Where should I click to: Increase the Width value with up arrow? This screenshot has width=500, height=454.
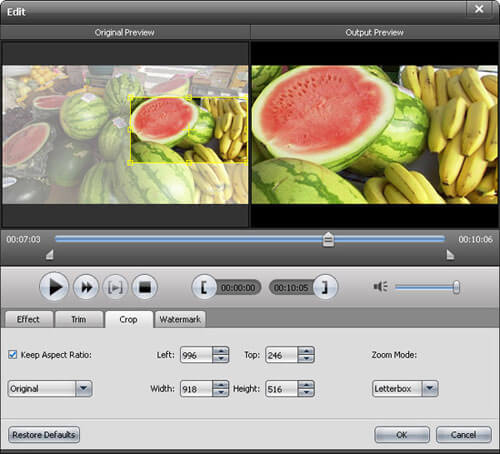coord(221,385)
